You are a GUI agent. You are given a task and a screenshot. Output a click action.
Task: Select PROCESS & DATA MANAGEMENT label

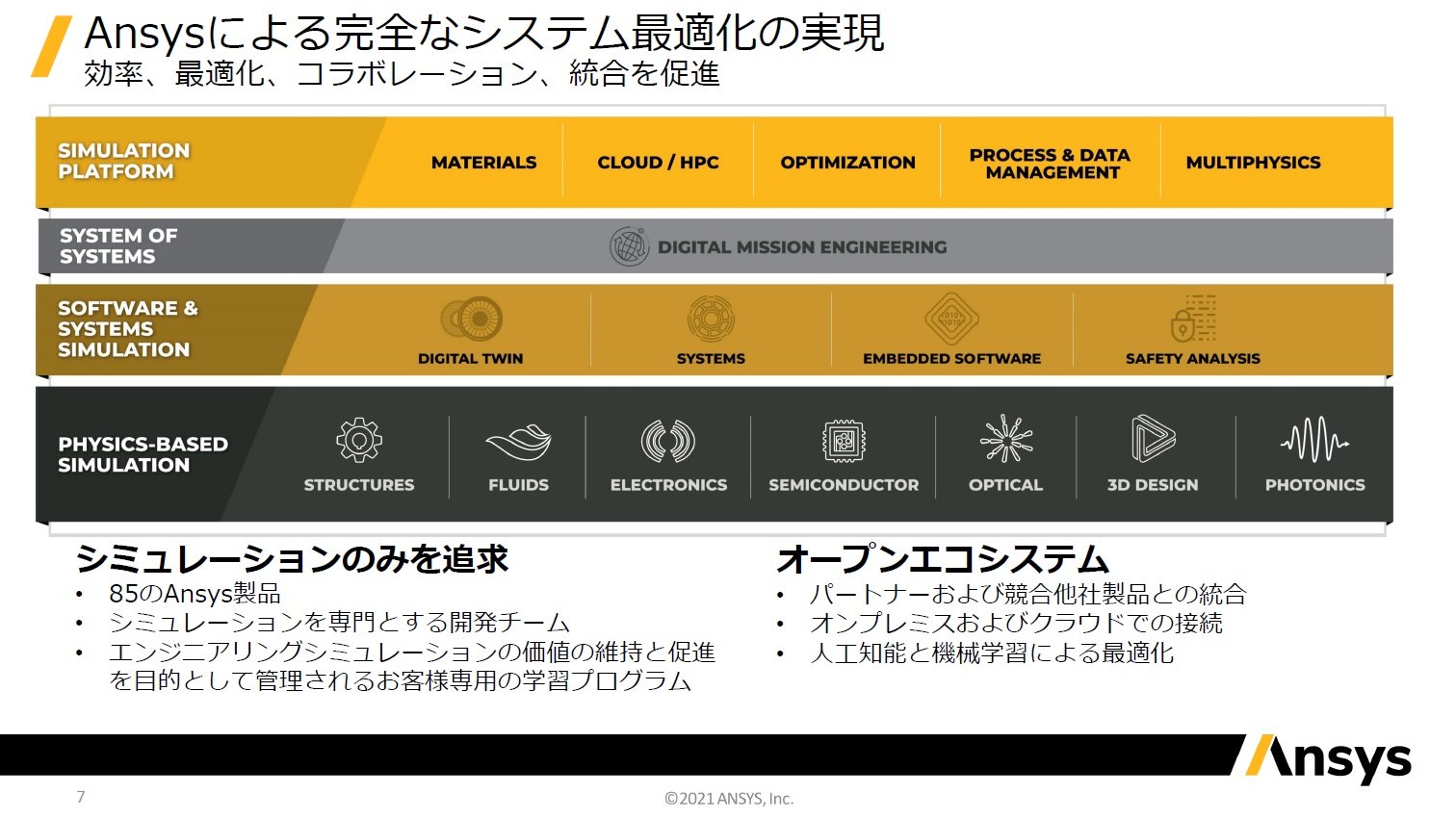point(1051,164)
